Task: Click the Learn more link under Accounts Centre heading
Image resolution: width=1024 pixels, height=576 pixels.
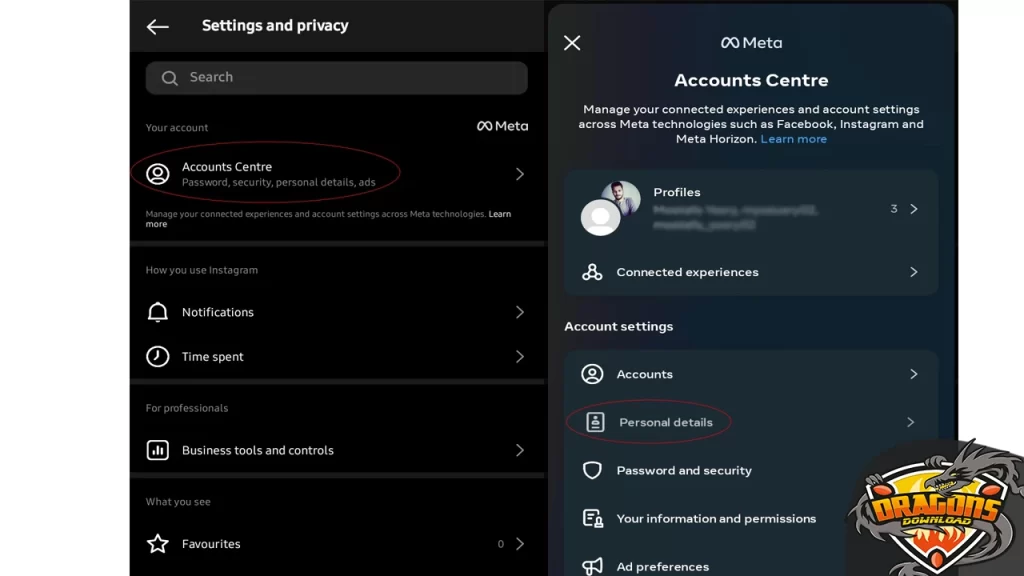Action: coord(793,139)
